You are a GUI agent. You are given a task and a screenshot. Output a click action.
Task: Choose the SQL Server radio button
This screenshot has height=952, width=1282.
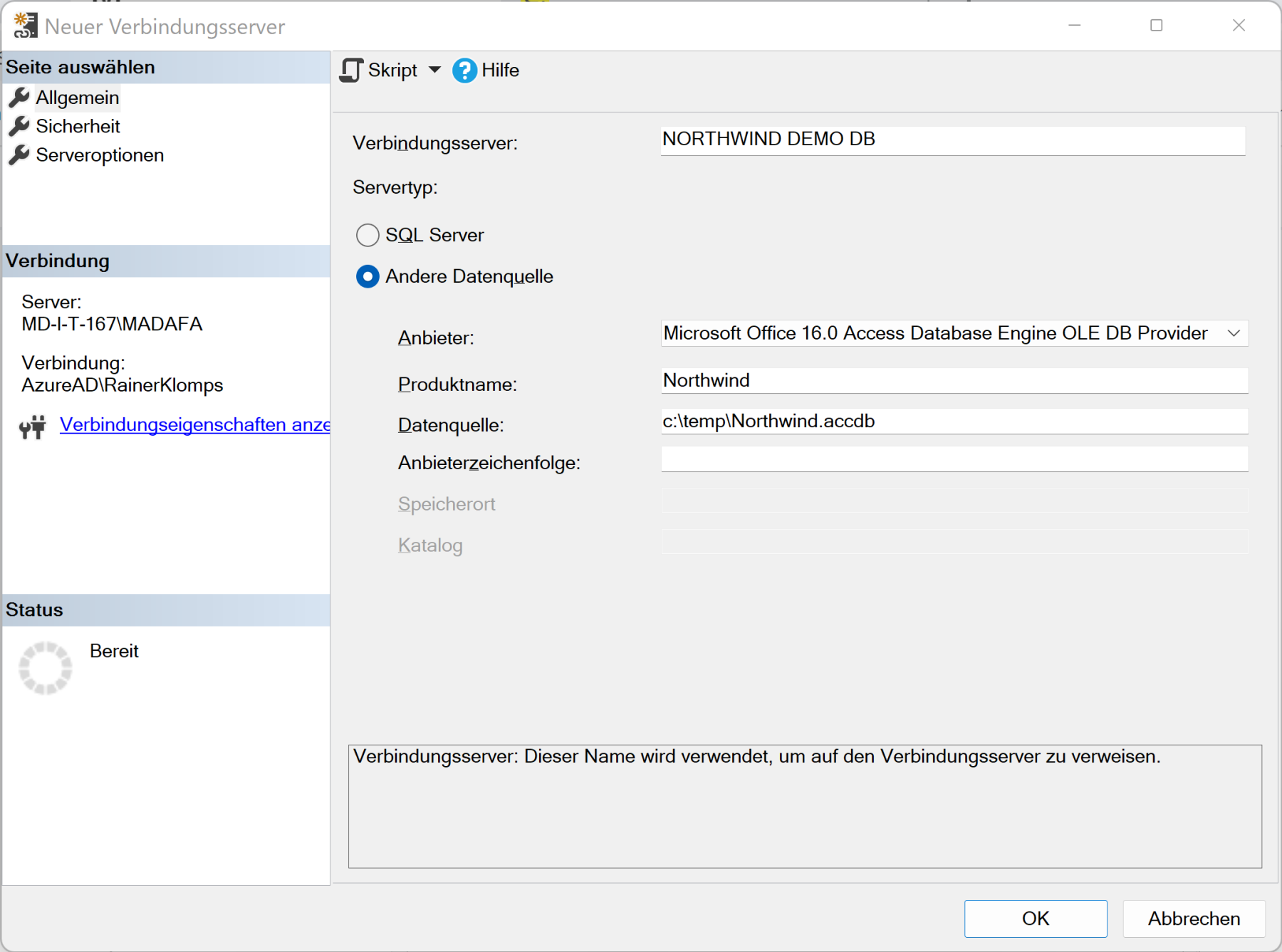coord(368,235)
